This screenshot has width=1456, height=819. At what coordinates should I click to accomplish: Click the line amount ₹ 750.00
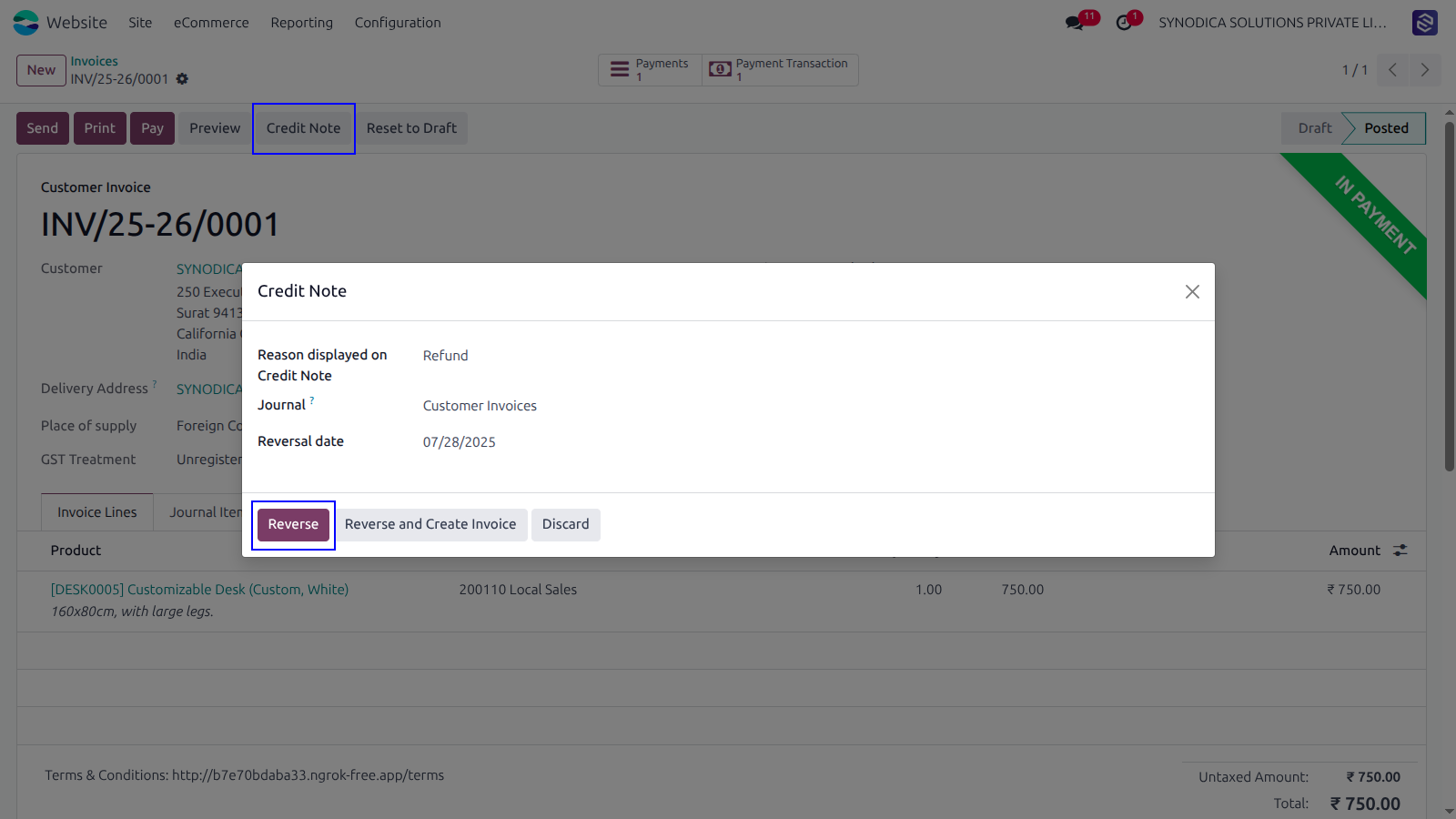pos(1353,590)
